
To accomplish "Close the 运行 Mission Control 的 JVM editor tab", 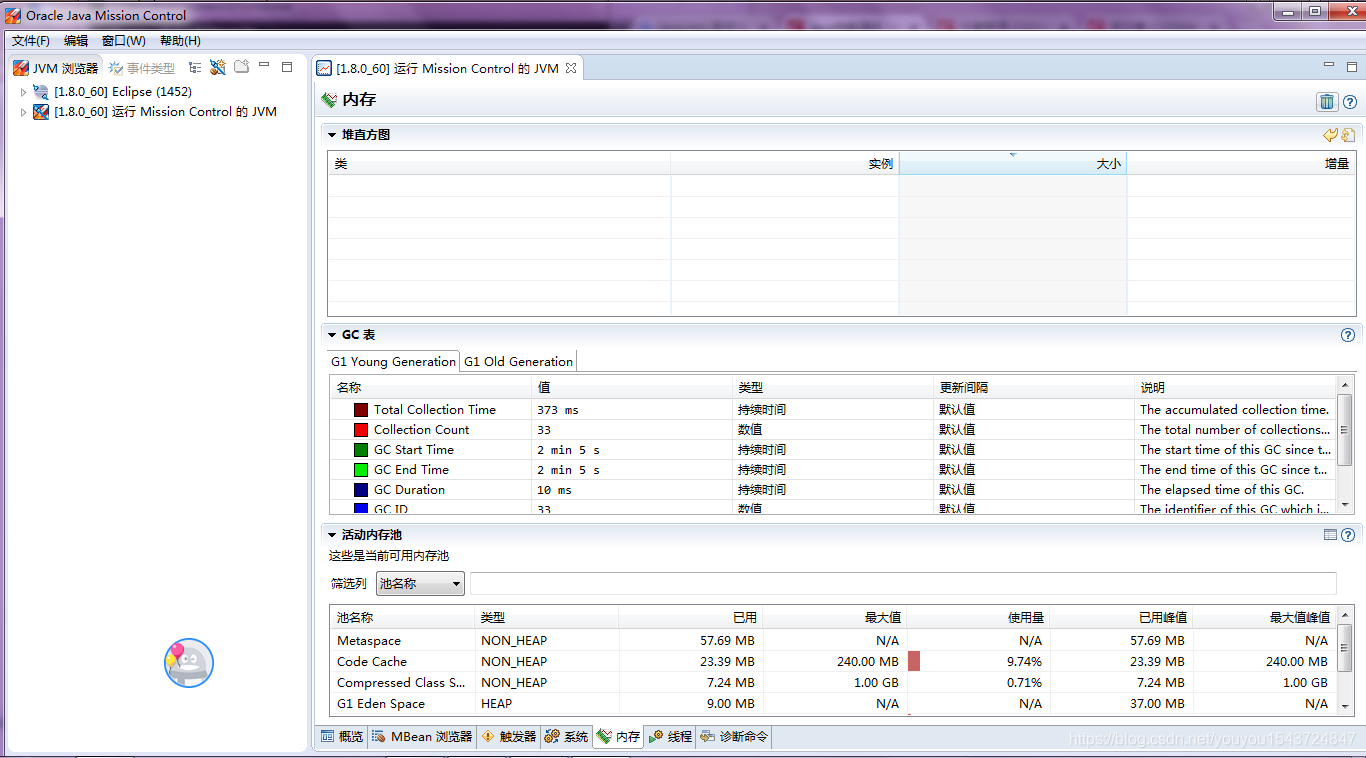I will tap(571, 68).
